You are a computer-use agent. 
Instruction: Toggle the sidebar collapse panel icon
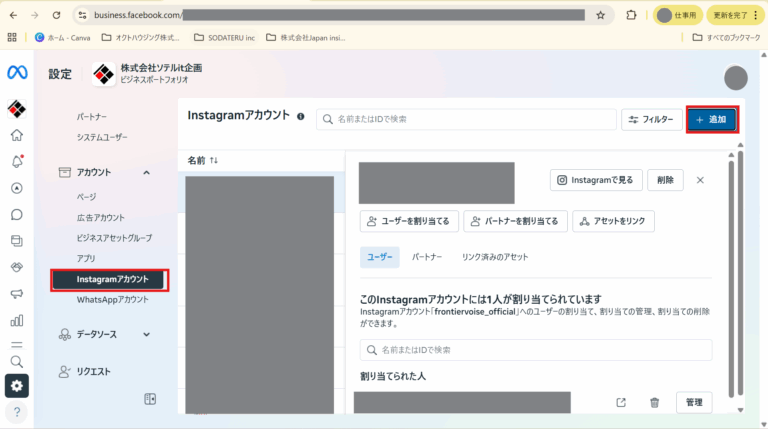(x=151, y=399)
